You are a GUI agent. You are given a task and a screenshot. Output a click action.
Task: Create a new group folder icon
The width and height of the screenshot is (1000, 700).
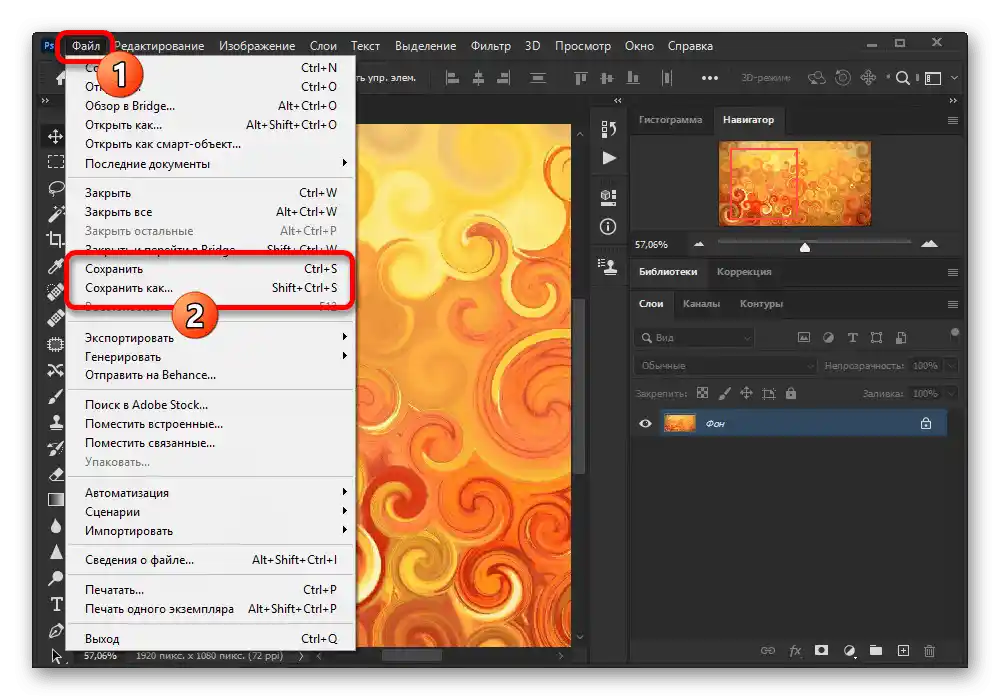tap(876, 651)
